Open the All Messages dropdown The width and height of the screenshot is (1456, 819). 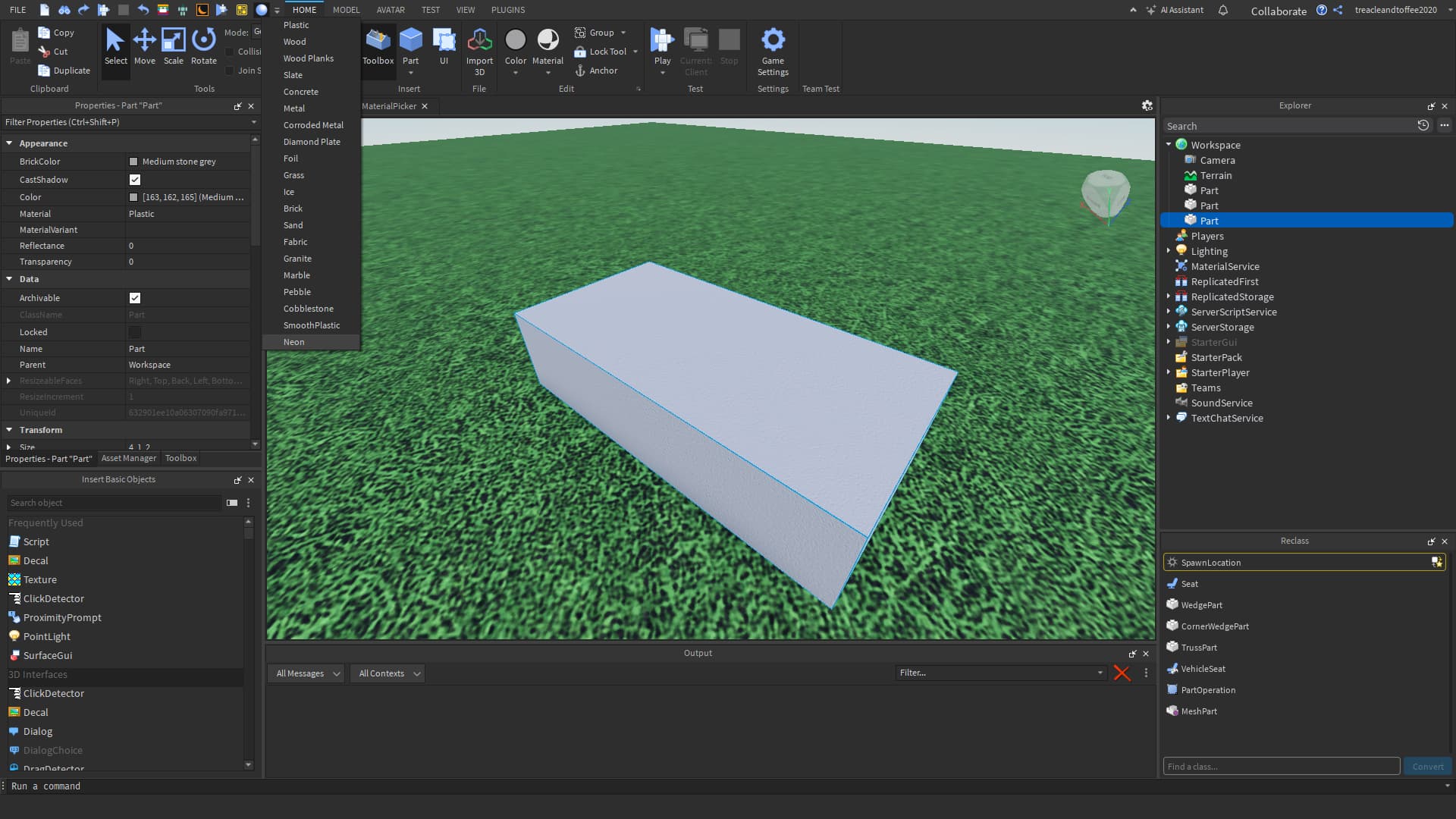(x=307, y=673)
